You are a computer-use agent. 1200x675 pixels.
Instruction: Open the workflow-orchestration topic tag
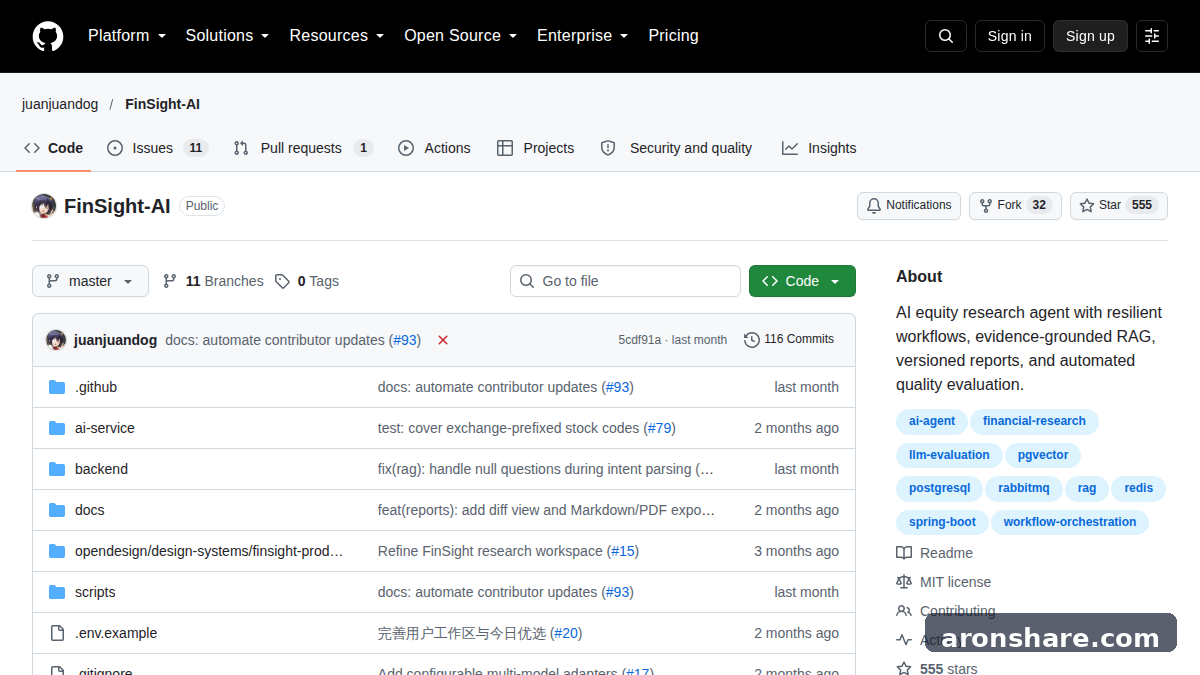point(1070,522)
